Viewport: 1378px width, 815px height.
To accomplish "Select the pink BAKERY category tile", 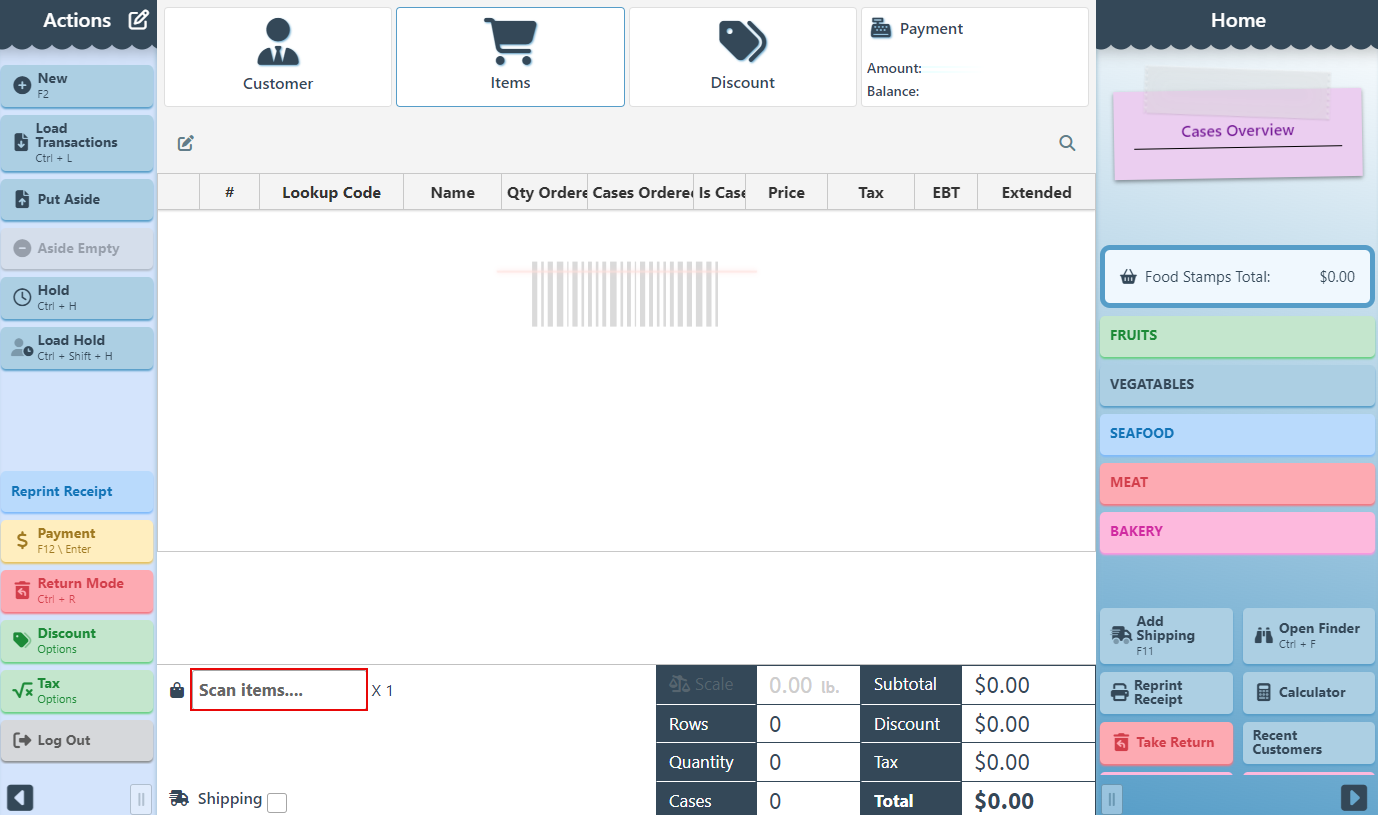I will pyautogui.click(x=1237, y=532).
